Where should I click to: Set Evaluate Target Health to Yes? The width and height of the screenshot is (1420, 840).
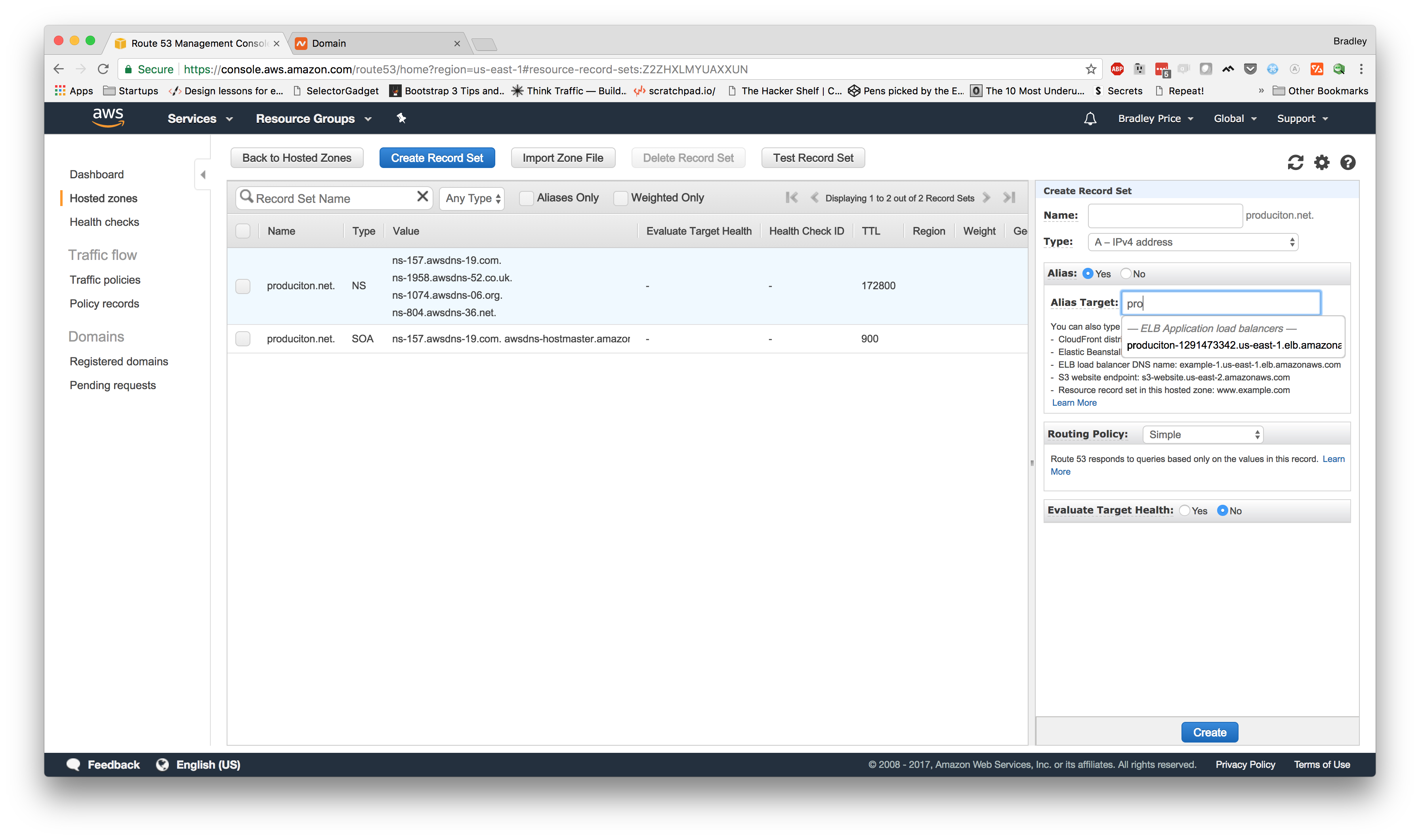coord(1185,511)
